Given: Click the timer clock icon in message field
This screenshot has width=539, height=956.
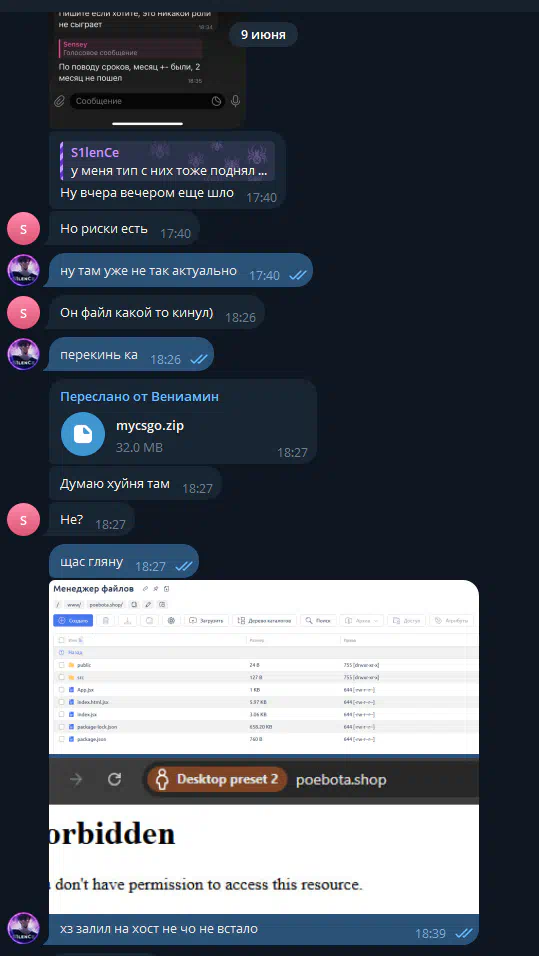Looking at the screenshot, I should [216, 101].
